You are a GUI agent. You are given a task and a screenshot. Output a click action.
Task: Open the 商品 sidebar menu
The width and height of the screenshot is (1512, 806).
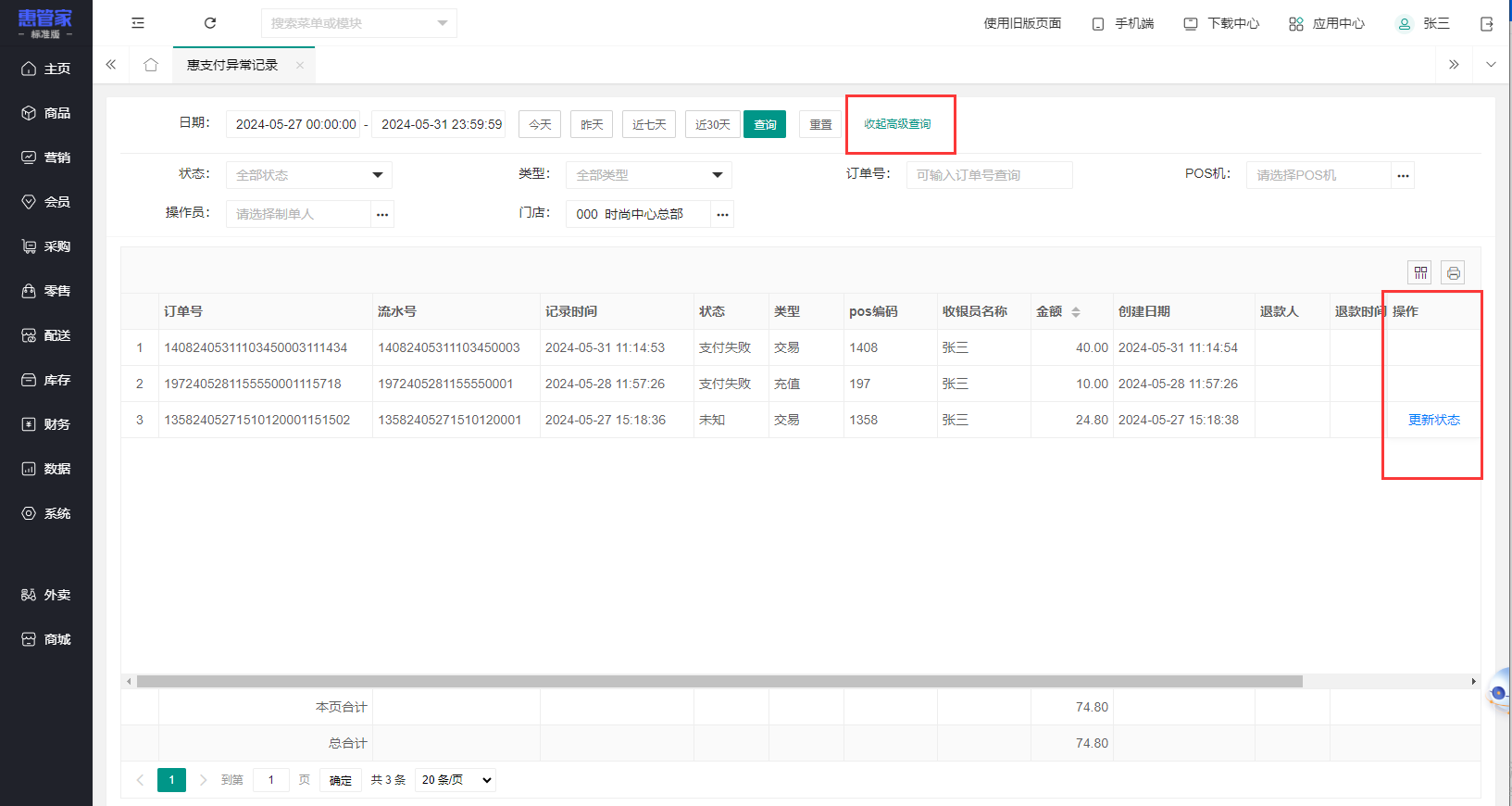click(46, 113)
